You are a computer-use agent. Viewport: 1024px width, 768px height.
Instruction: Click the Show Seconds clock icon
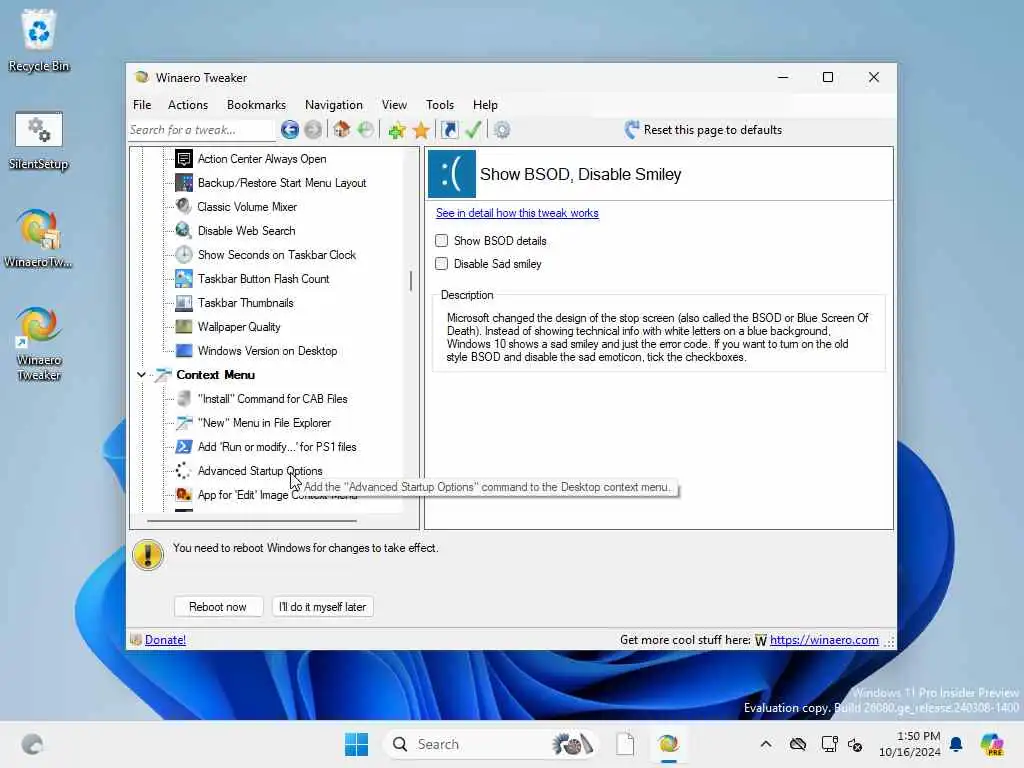184,255
